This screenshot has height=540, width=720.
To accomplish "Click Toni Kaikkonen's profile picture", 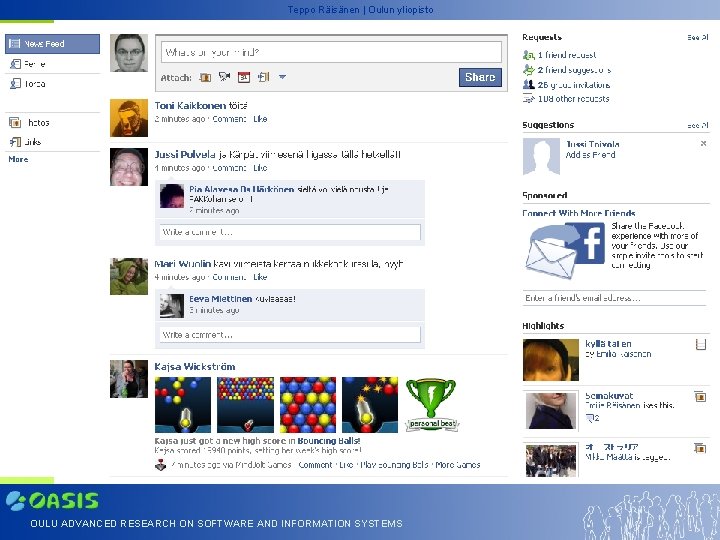I will point(129,118).
